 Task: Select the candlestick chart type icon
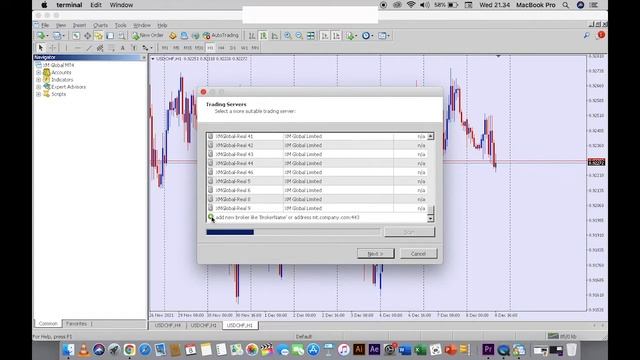click(263, 36)
